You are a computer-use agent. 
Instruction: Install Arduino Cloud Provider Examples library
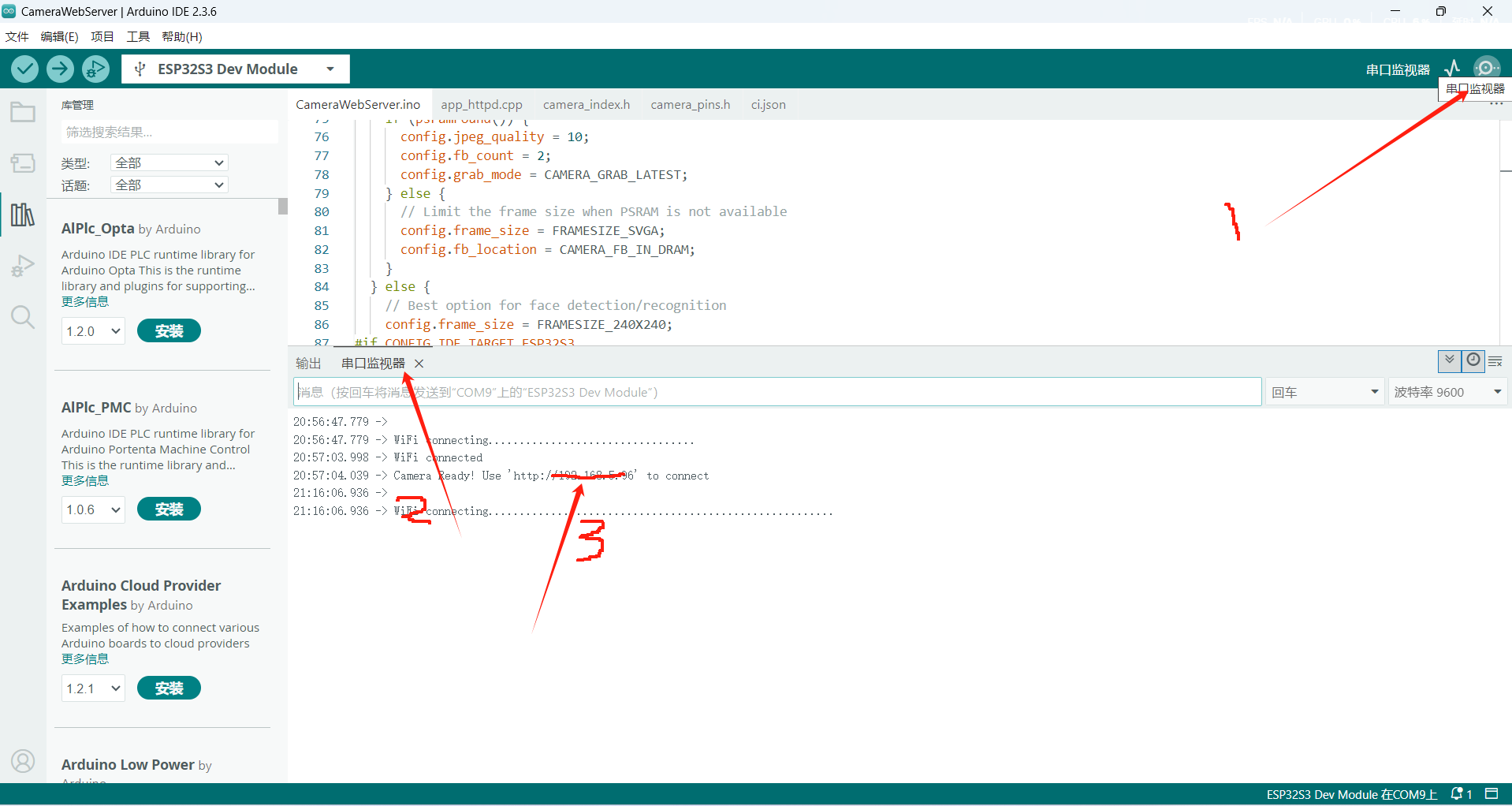(x=169, y=688)
